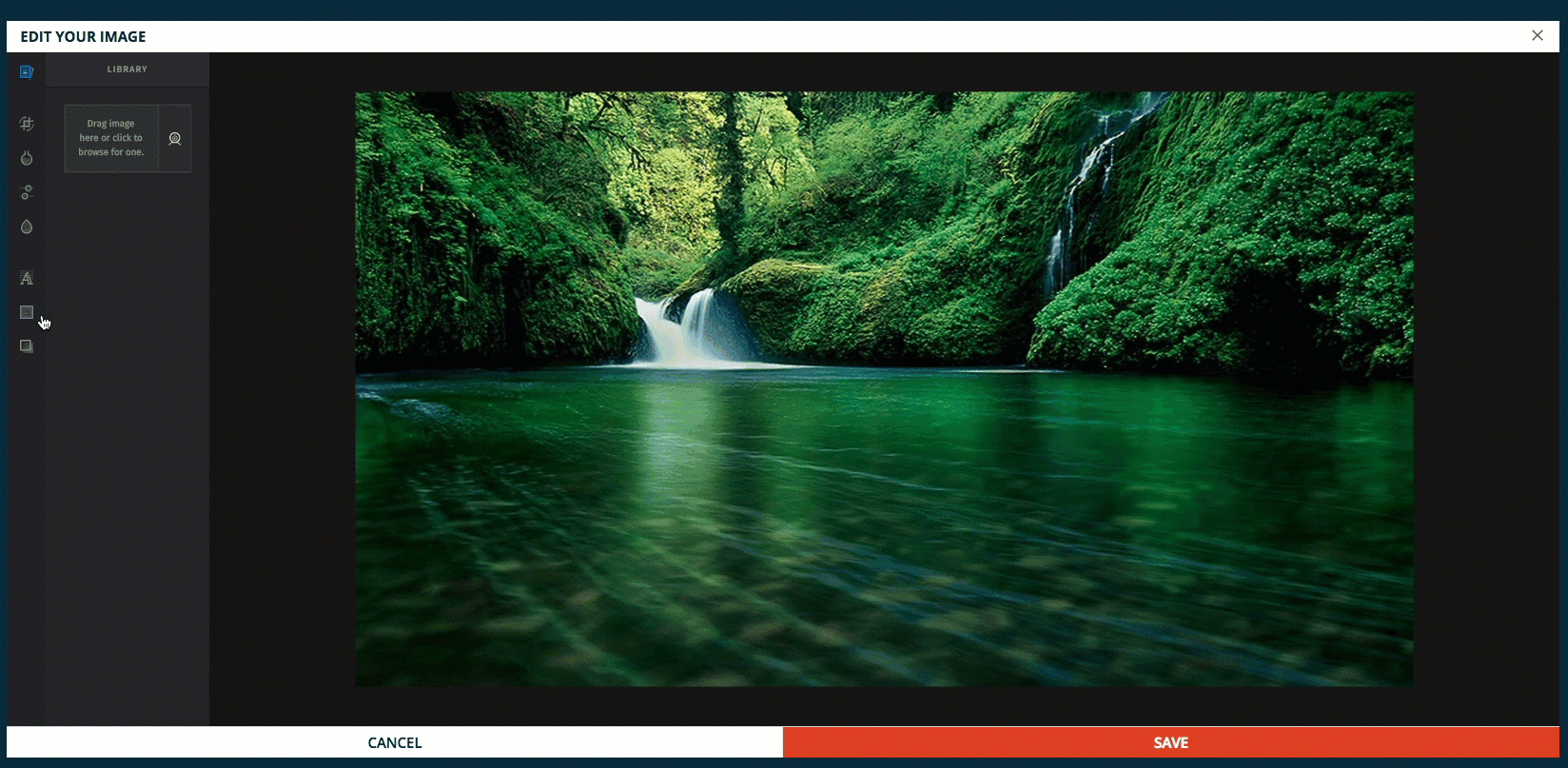The height and width of the screenshot is (768, 1568).
Task: Select the text tool
Action: [x=27, y=278]
